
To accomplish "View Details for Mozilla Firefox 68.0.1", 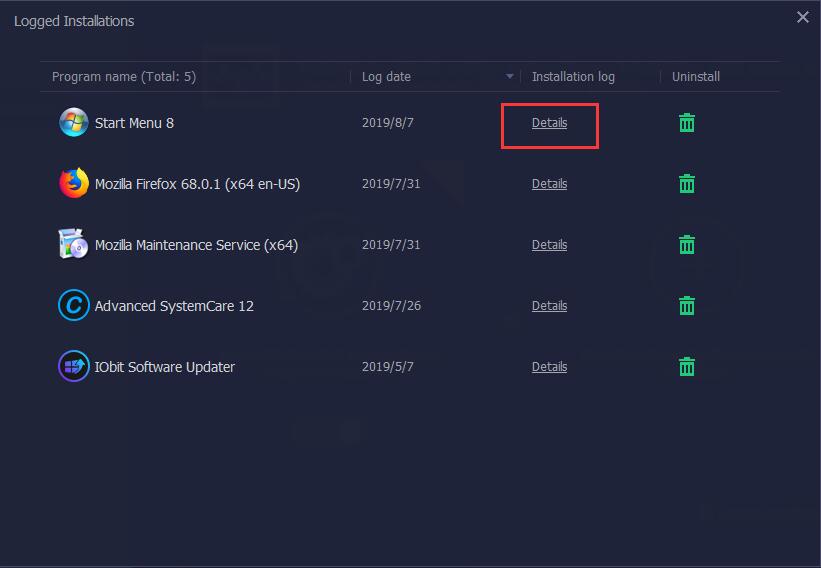I will 549,184.
